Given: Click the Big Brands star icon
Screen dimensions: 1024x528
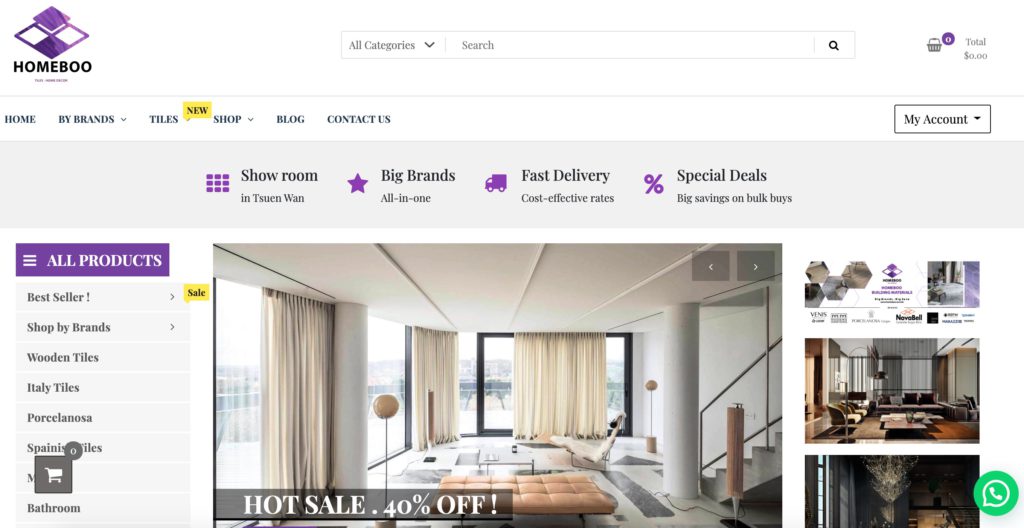Looking at the screenshot, I should (x=357, y=183).
